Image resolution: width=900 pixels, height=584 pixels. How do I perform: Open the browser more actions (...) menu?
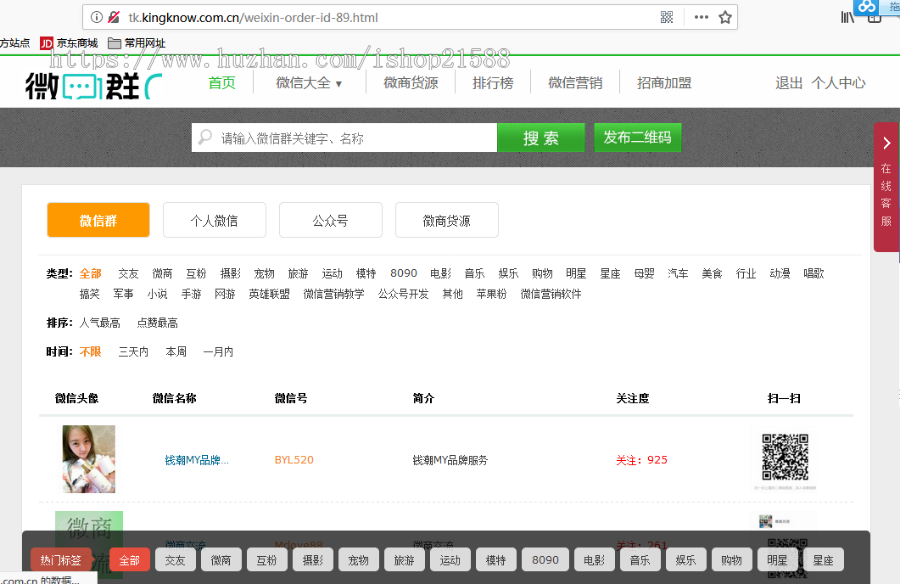(700, 17)
